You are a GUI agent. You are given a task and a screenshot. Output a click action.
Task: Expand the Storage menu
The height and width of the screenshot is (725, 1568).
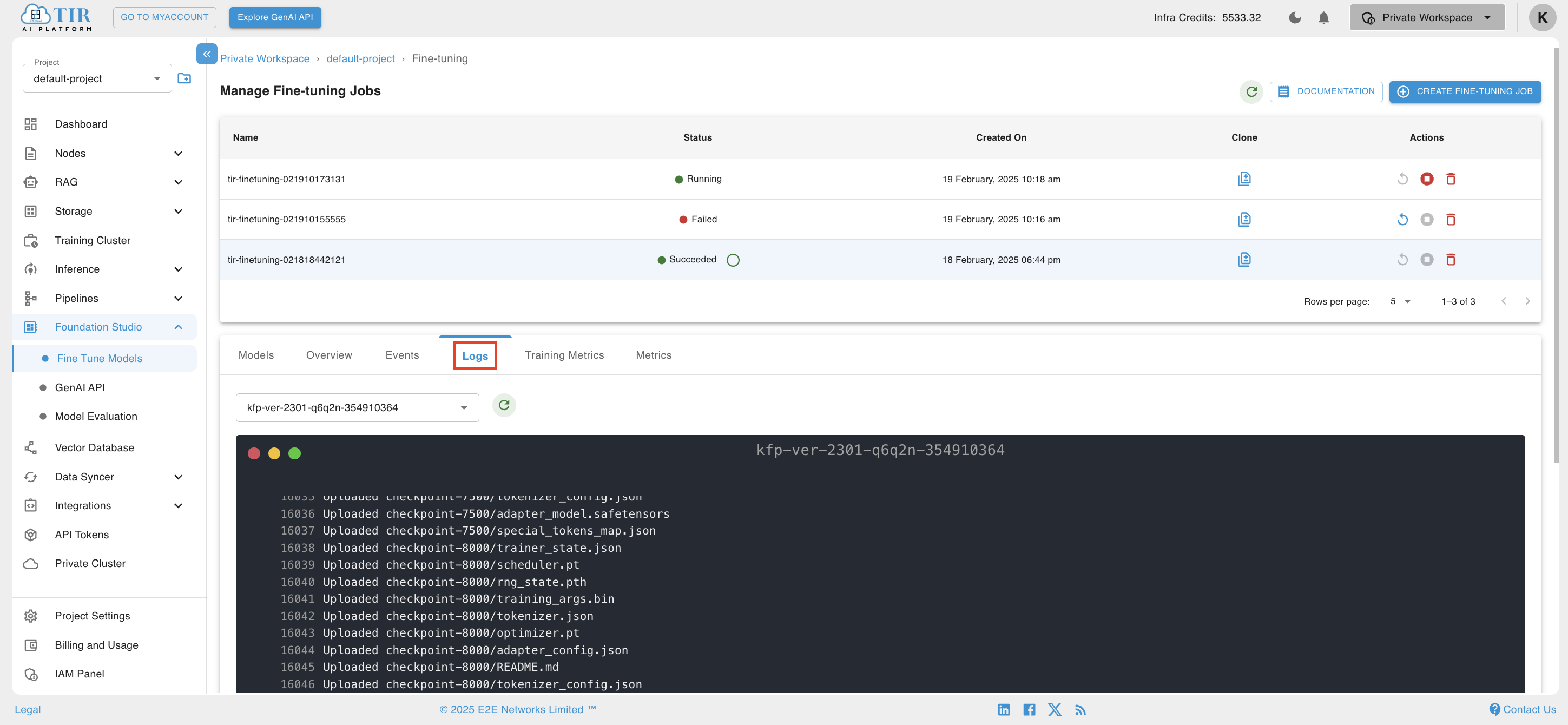pos(103,211)
